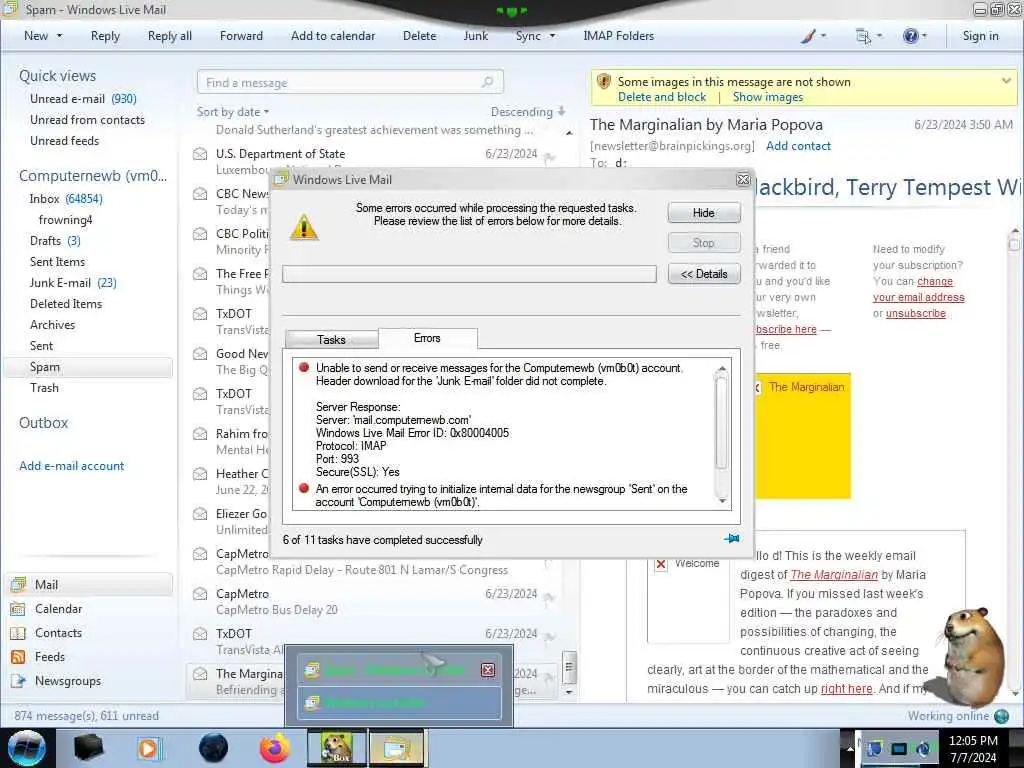The height and width of the screenshot is (768, 1024).
Task: Click the search magnifier icon
Action: (x=487, y=82)
